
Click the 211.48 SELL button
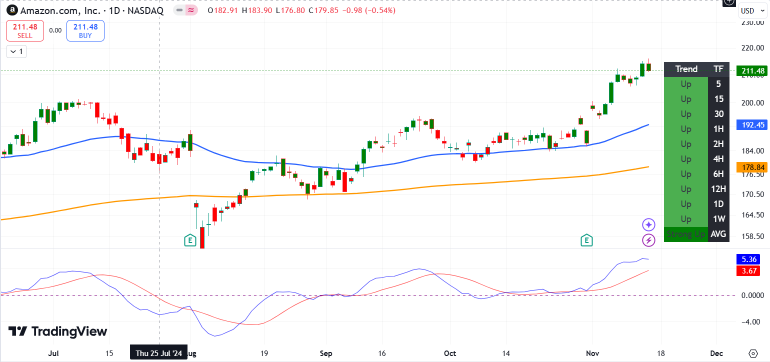[25, 31]
